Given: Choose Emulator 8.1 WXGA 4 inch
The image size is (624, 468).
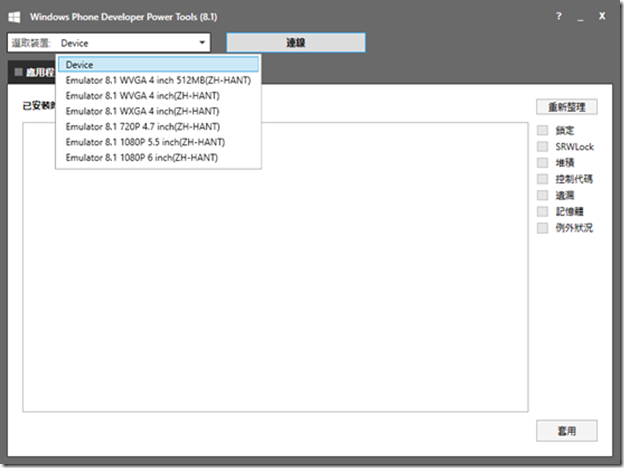Looking at the screenshot, I should [x=158, y=111].
